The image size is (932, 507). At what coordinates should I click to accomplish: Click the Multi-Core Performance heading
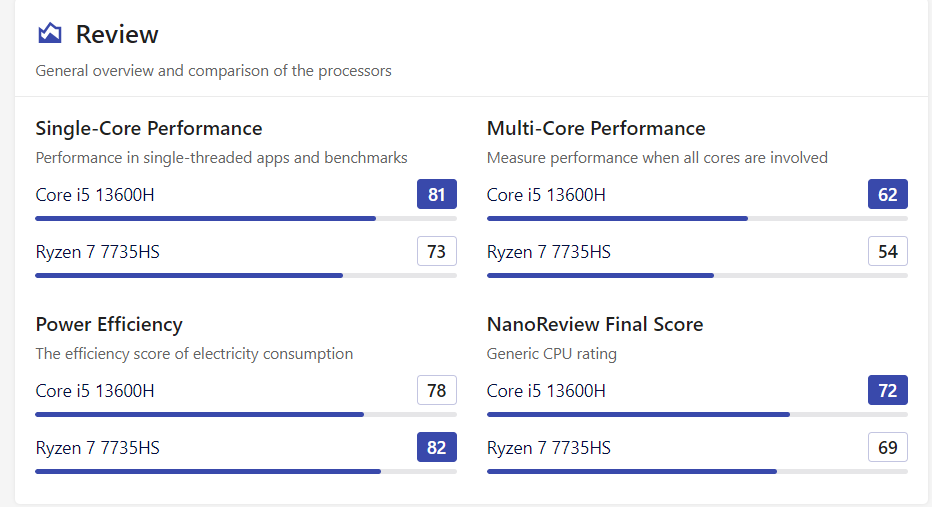click(596, 128)
